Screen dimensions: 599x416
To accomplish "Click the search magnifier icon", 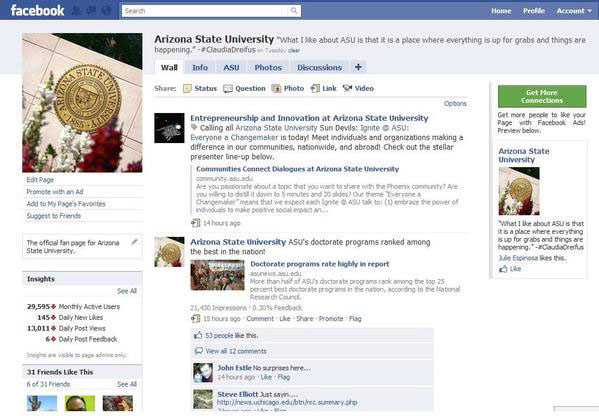I will pyautogui.click(x=293, y=11).
